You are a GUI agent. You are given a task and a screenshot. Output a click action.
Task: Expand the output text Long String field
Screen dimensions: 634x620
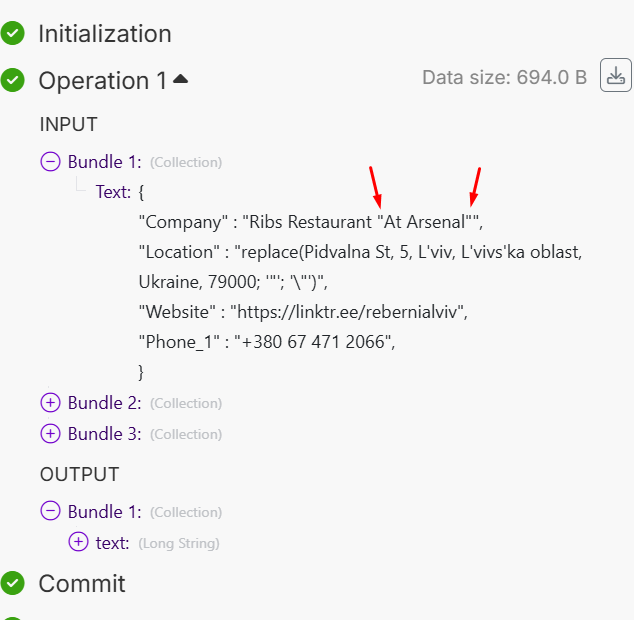[x=78, y=542]
